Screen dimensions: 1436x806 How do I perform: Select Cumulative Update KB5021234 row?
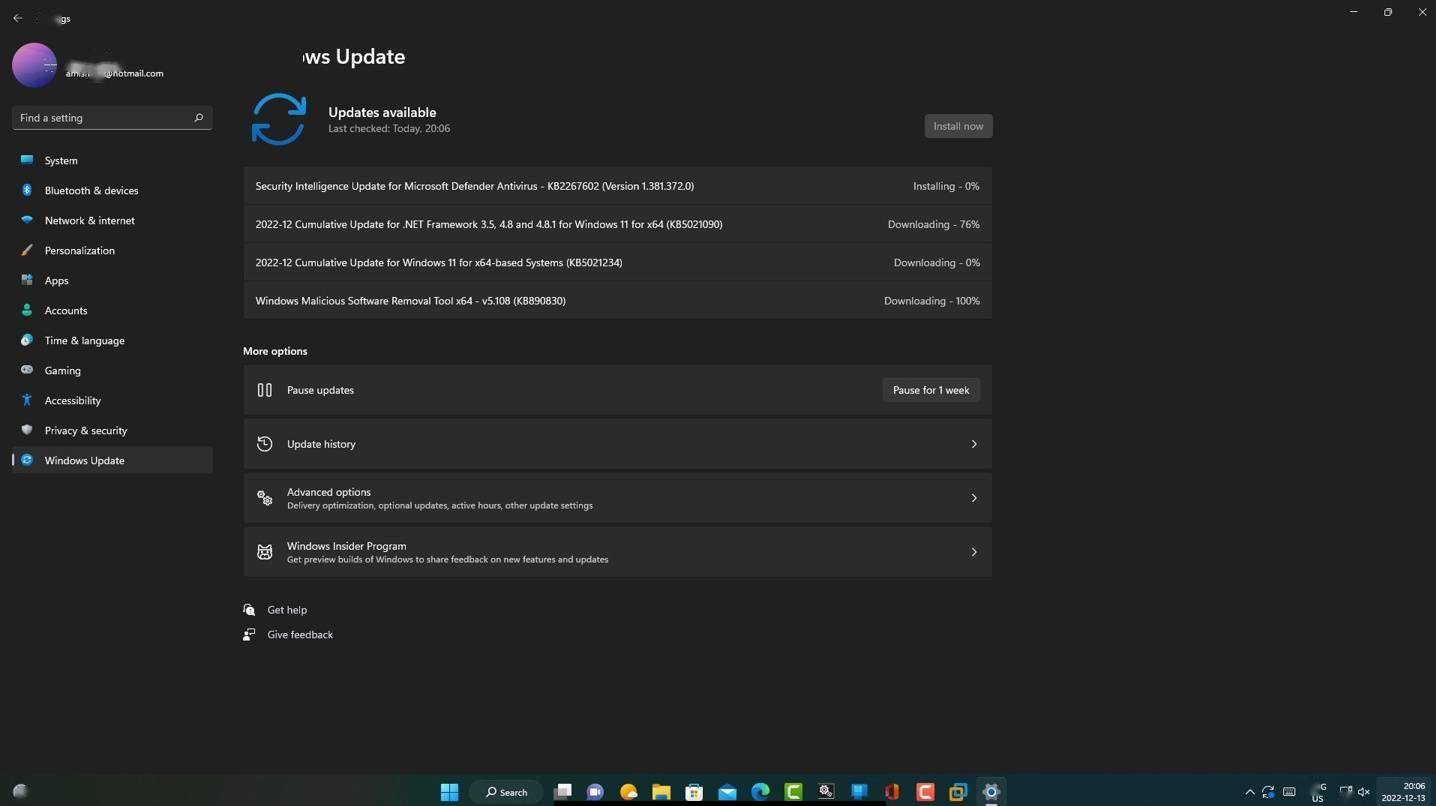617,262
